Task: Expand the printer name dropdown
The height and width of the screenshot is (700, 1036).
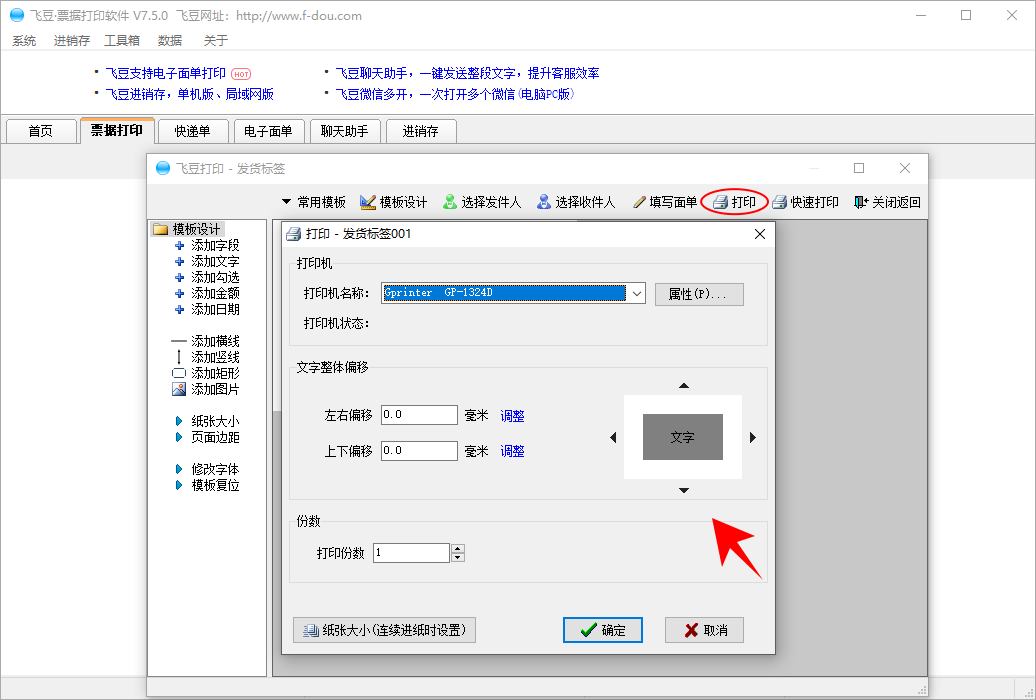Action: [637, 293]
